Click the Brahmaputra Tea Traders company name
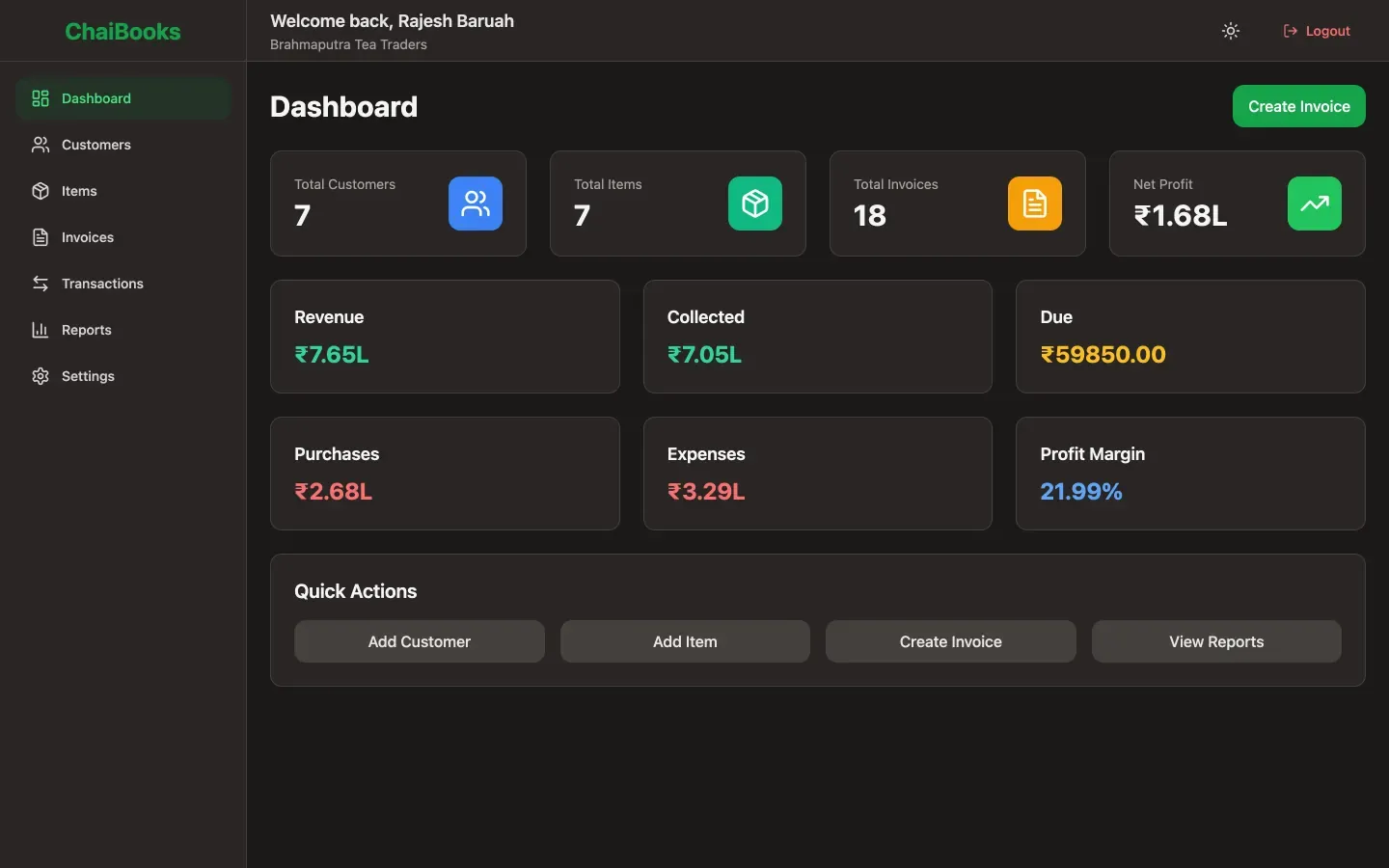 pos(348,44)
